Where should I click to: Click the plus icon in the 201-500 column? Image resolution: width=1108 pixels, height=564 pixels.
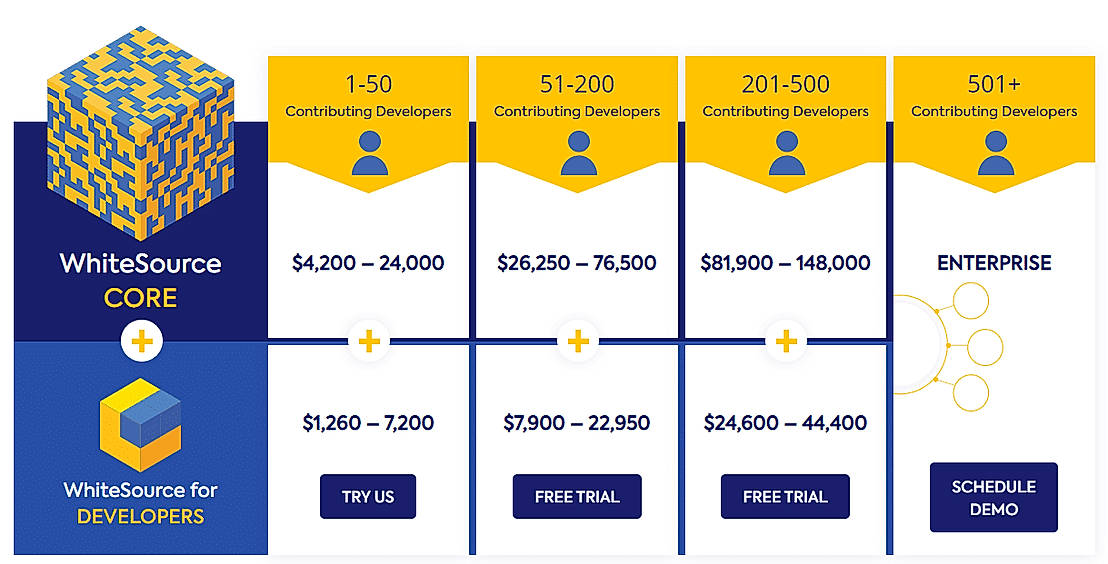tap(786, 343)
